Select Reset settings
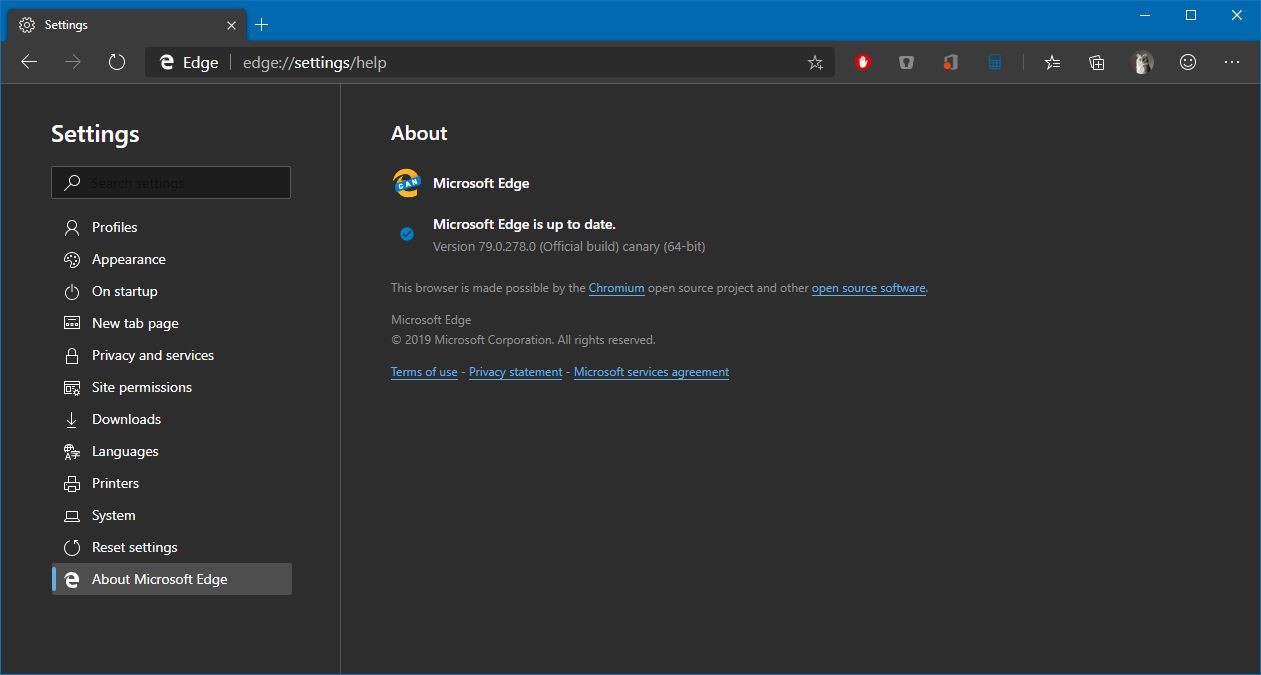The height and width of the screenshot is (675, 1261). pos(172,547)
